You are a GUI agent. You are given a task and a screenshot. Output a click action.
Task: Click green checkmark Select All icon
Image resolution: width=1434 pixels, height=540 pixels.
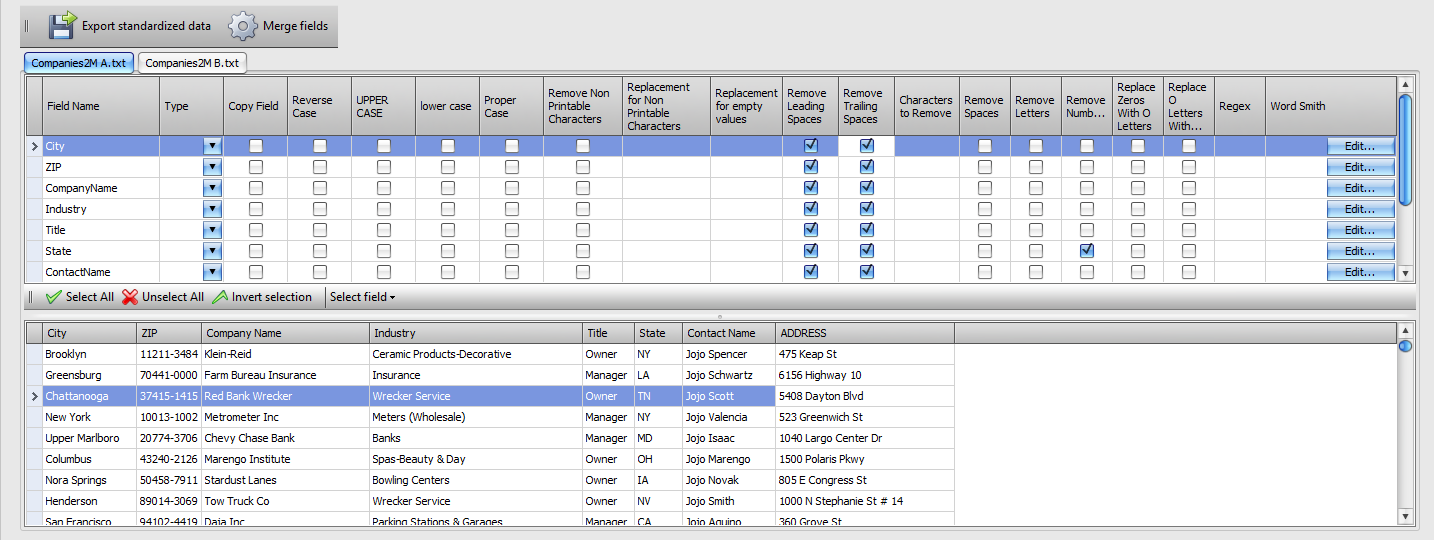click(54, 297)
